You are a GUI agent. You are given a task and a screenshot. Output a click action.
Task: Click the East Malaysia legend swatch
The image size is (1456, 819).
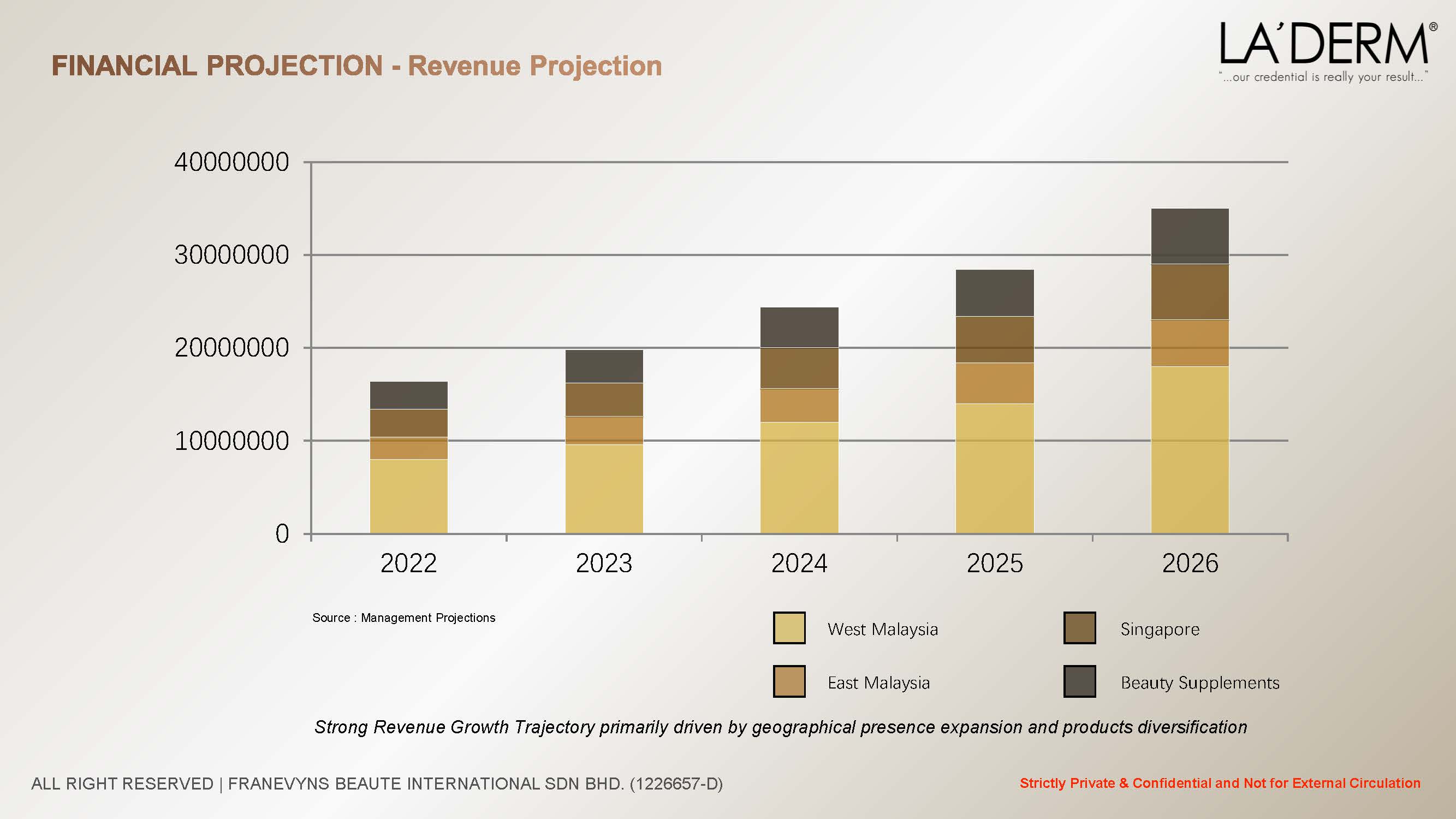coord(789,681)
